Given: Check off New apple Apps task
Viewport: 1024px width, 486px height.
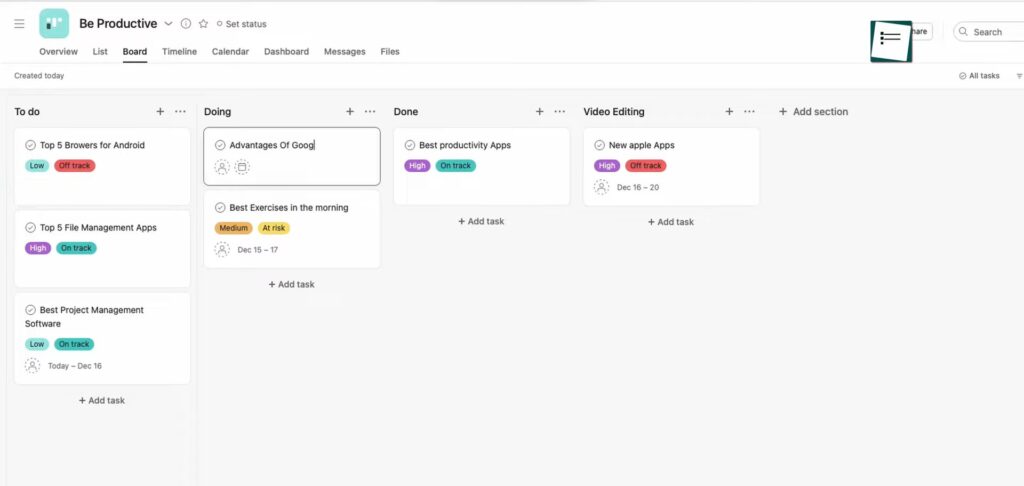Looking at the screenshot, I should point(600,145).
